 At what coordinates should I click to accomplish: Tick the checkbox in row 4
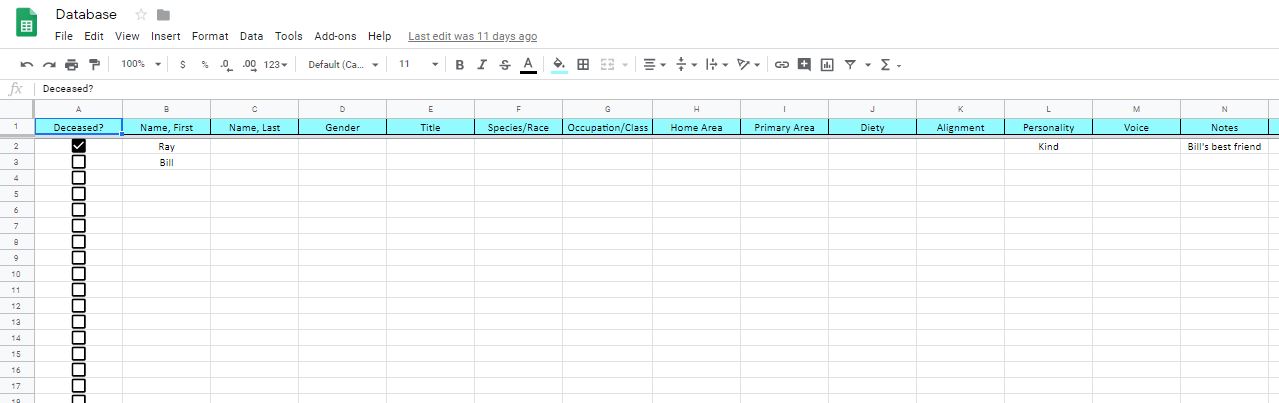tap(79, 178)
